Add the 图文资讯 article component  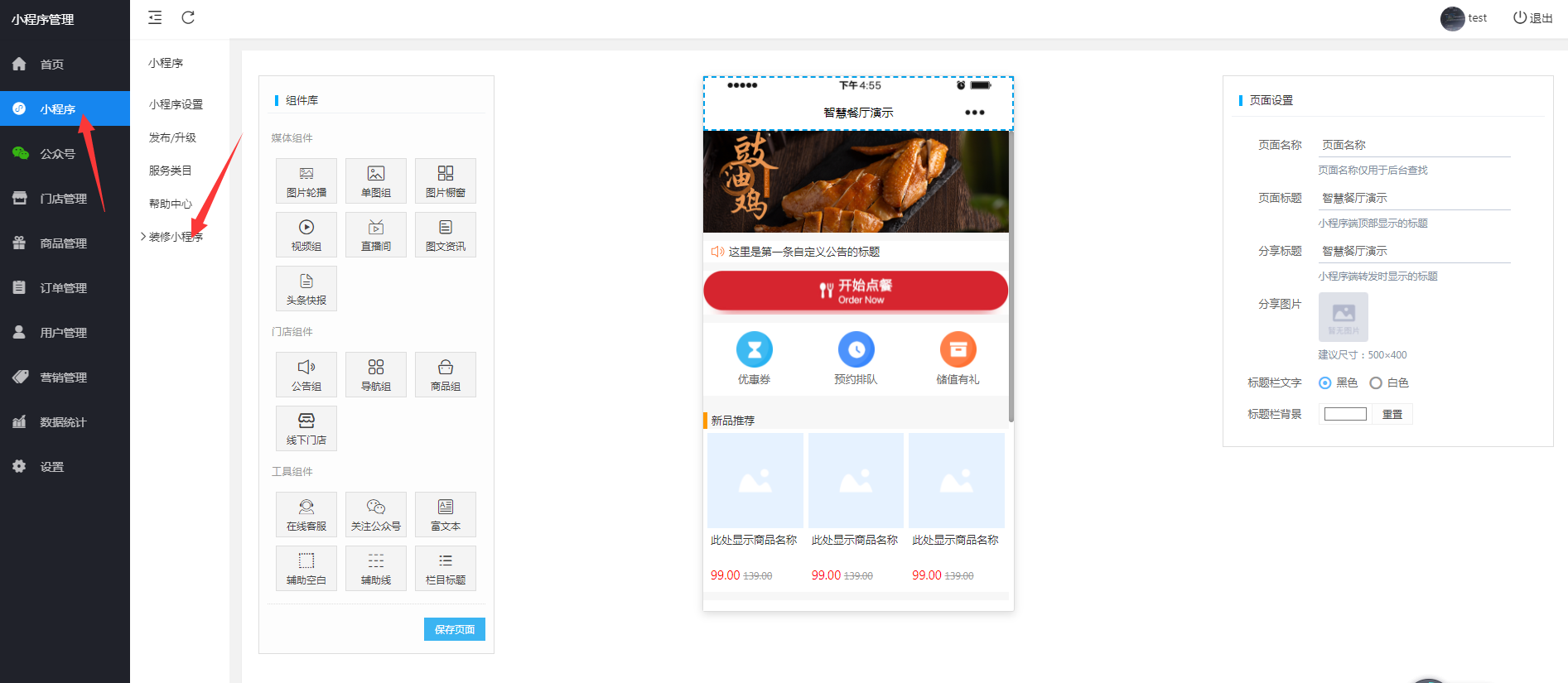(446, 234)
